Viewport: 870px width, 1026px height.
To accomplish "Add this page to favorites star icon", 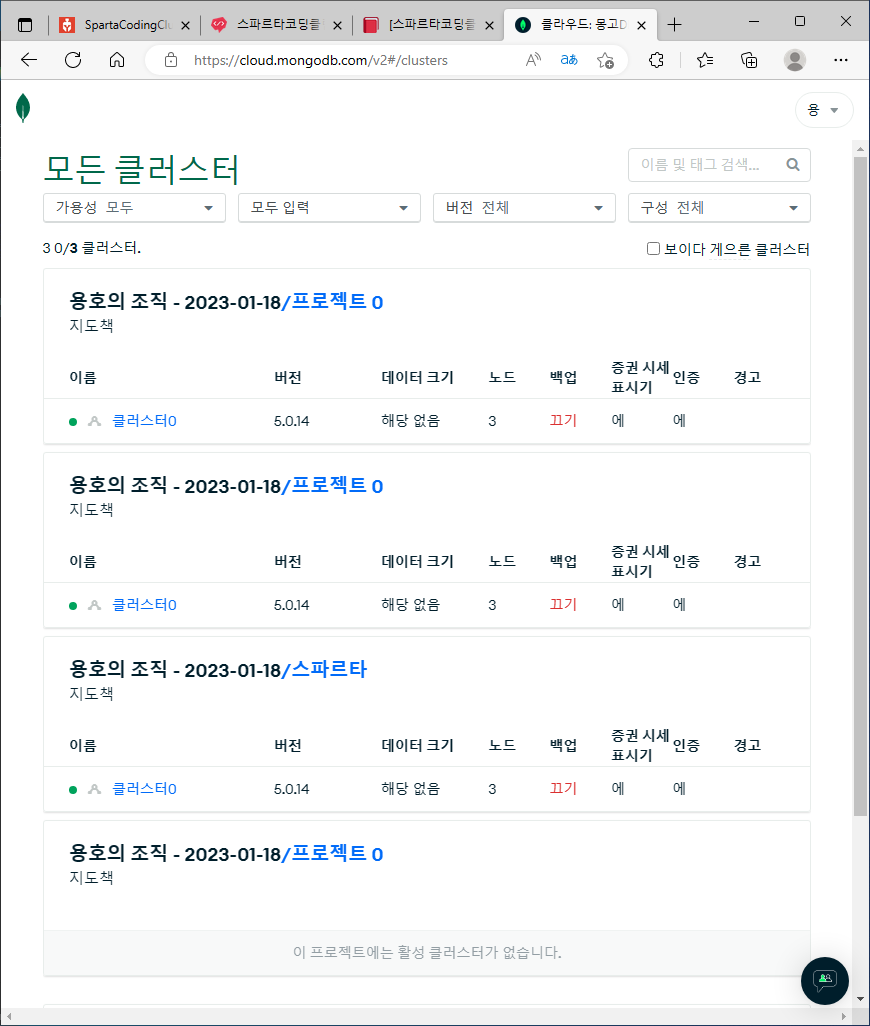I will [605, 60].
